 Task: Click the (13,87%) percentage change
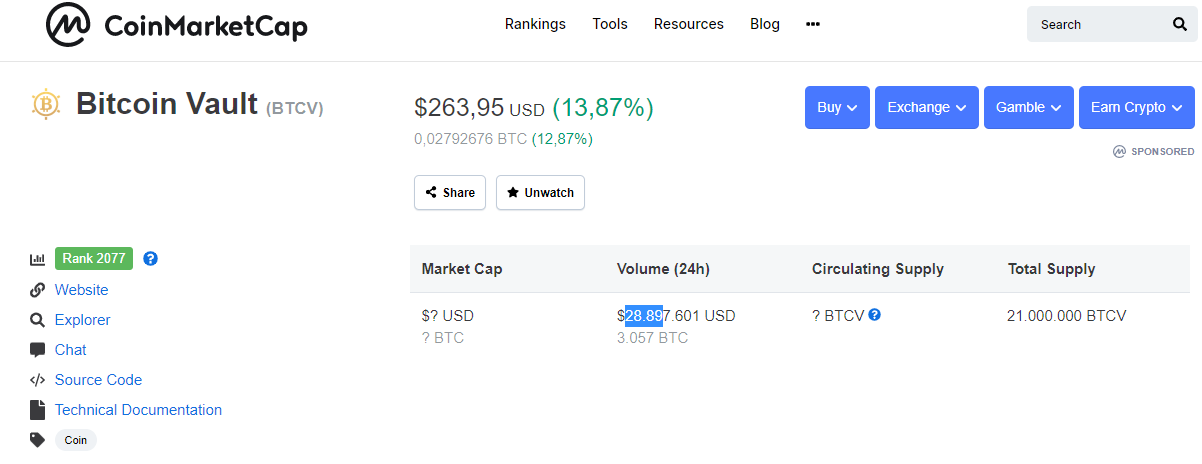tap(602, 108)
